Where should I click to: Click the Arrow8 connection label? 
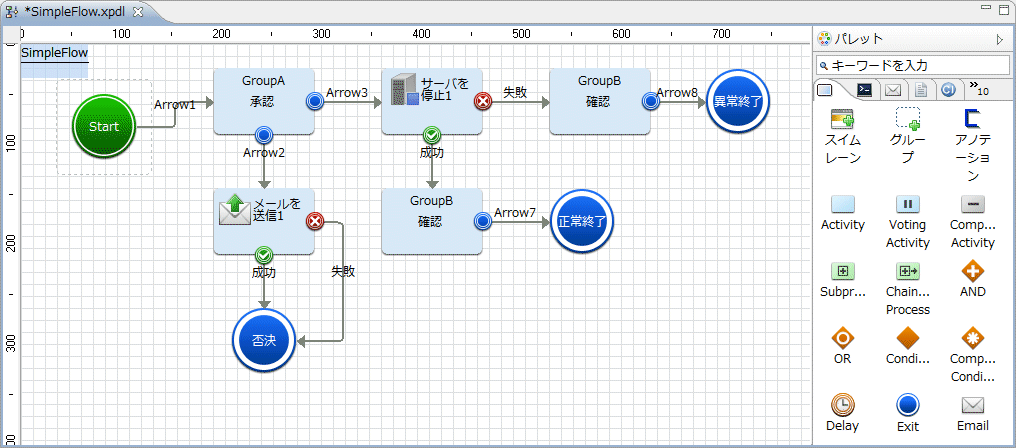(677, 93)
